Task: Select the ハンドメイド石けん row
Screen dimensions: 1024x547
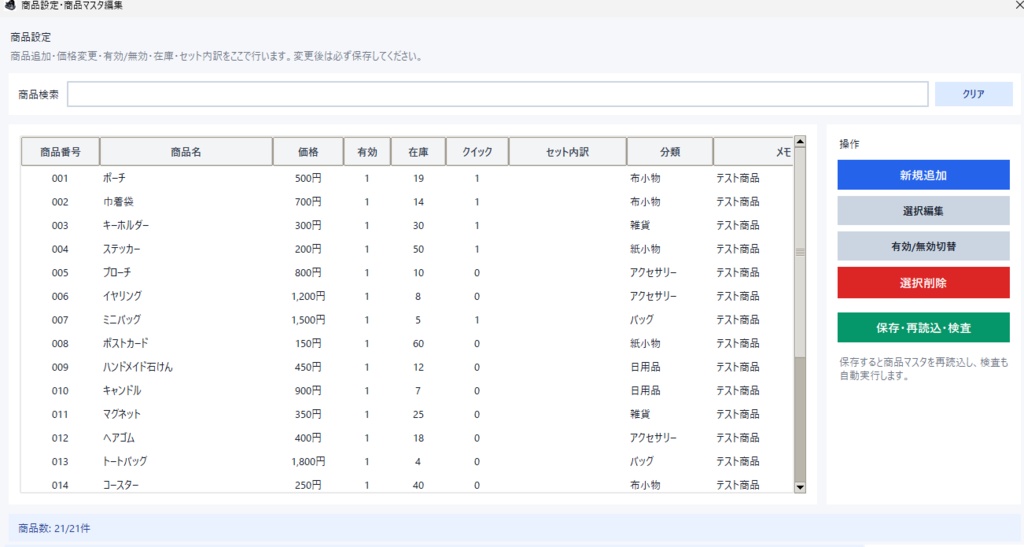Action: pos(407,367)
